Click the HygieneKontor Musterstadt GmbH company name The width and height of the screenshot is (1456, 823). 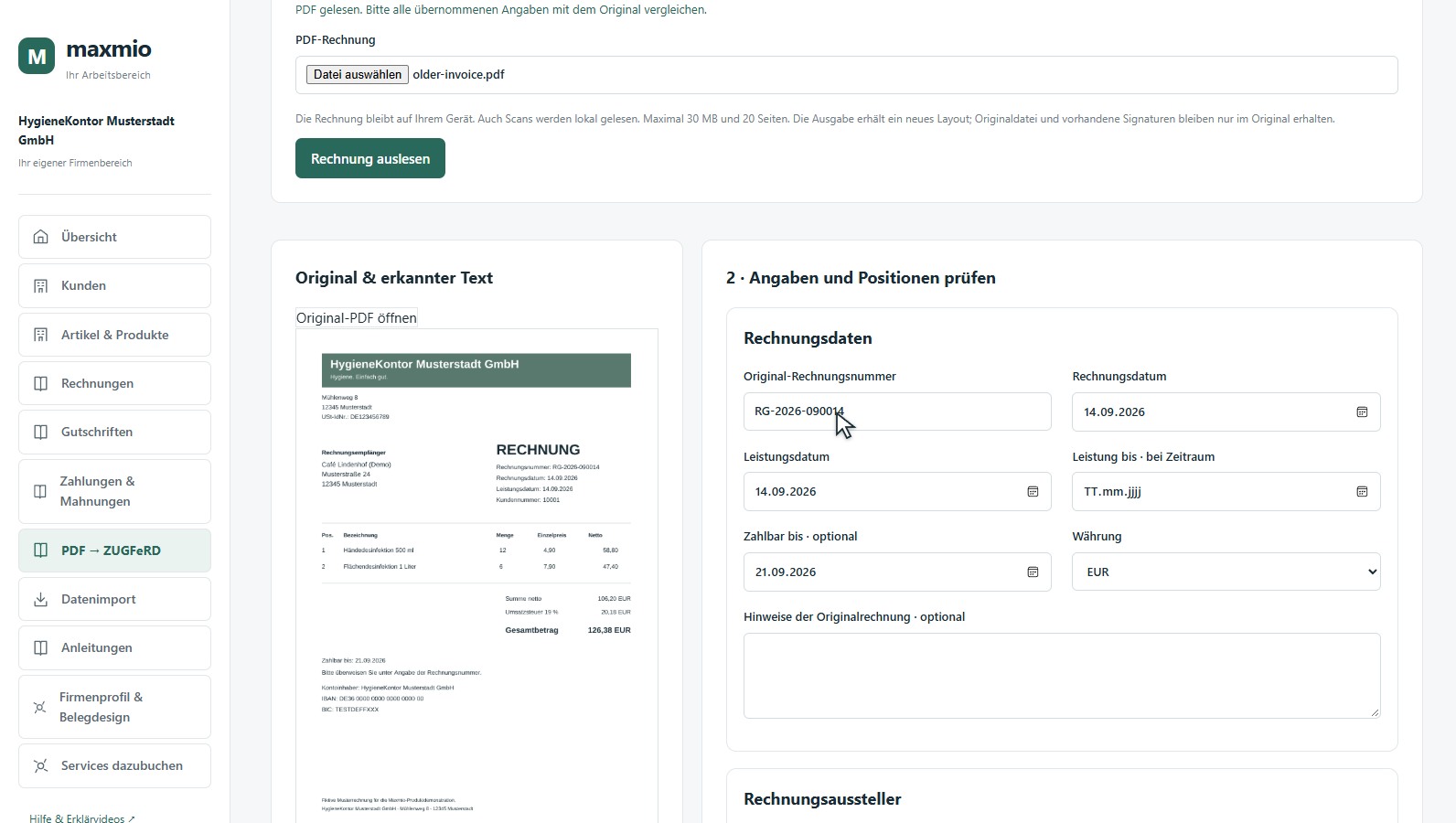click(96, 130)
